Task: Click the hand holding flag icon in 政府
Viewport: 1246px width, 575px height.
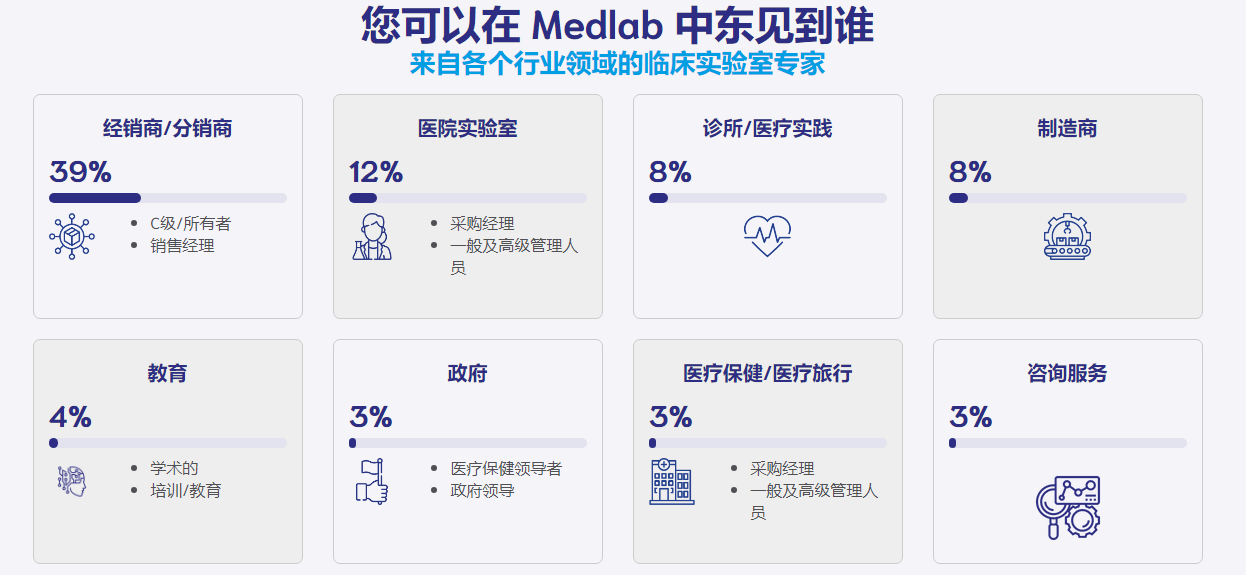Action: point(371,481)
